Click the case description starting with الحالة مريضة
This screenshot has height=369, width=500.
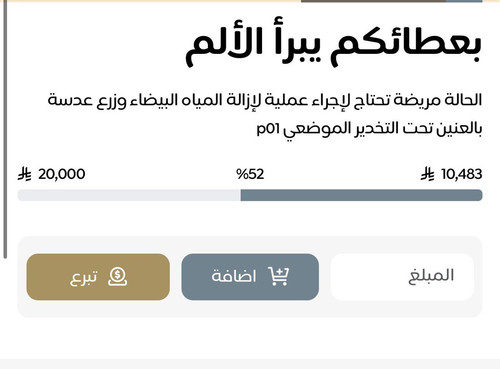click(265, 114)
